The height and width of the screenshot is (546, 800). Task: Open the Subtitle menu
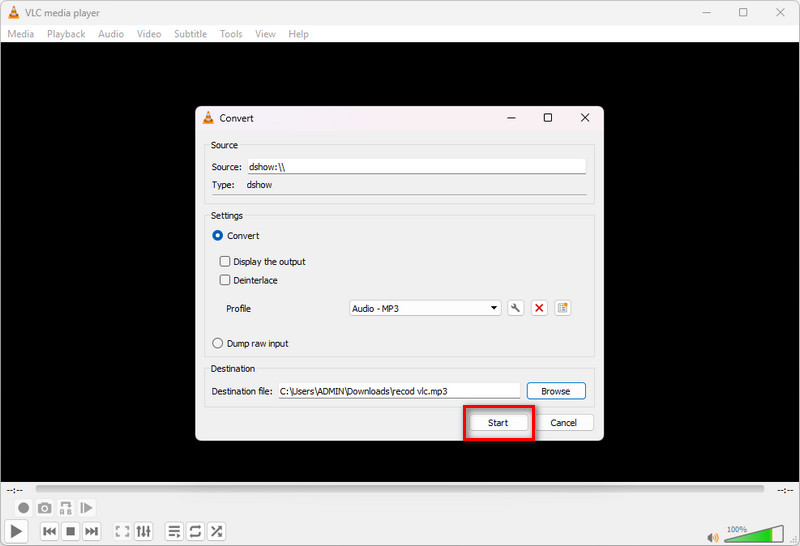[x=190, y=34]
